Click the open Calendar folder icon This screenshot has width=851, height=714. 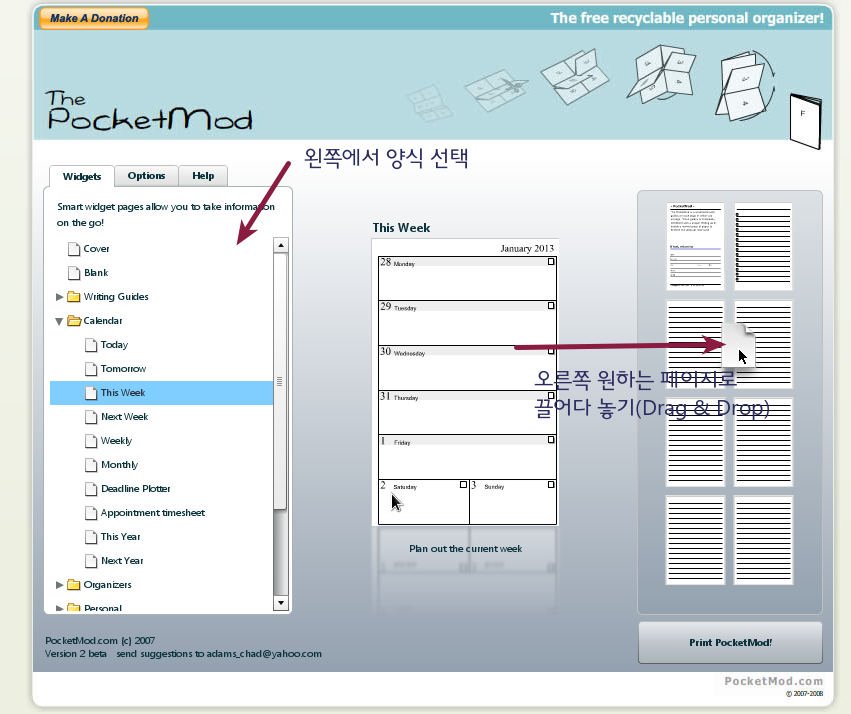click(74, 321)
